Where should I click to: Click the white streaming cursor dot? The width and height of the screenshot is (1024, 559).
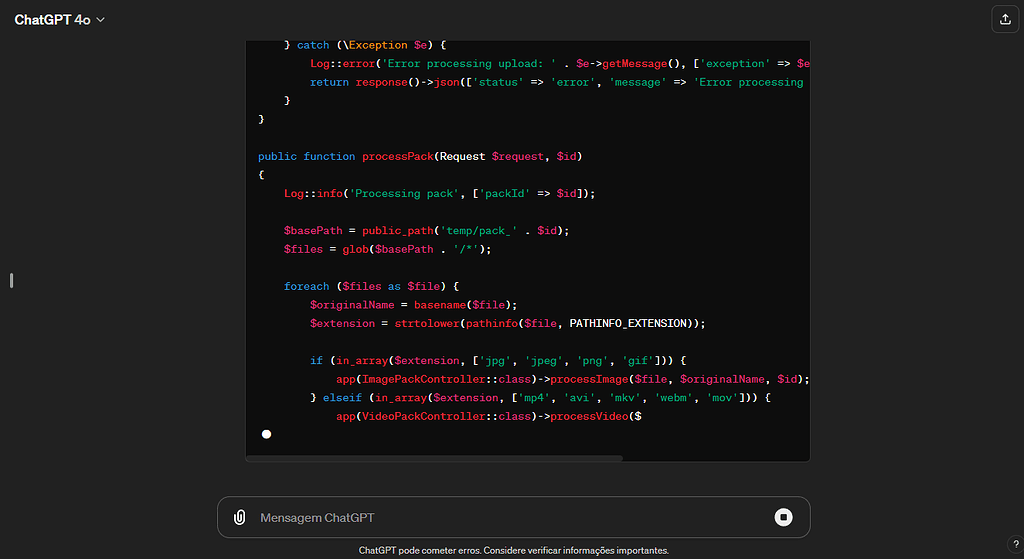click(x=266, y=434)
